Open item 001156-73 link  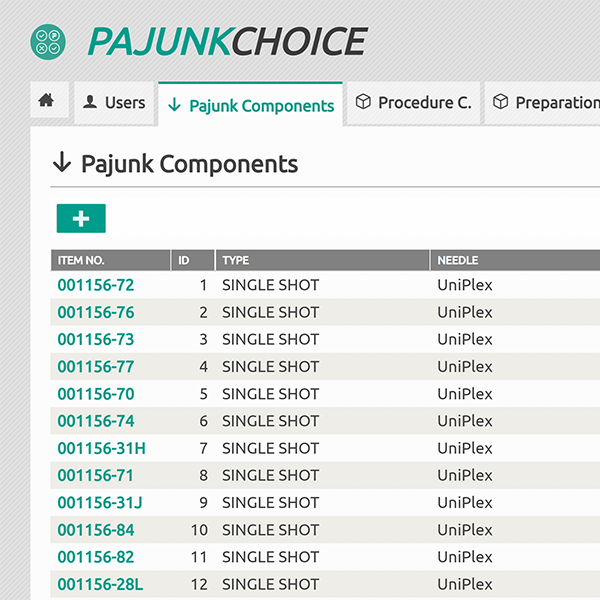pyautogui.click(x=96, y=339)
